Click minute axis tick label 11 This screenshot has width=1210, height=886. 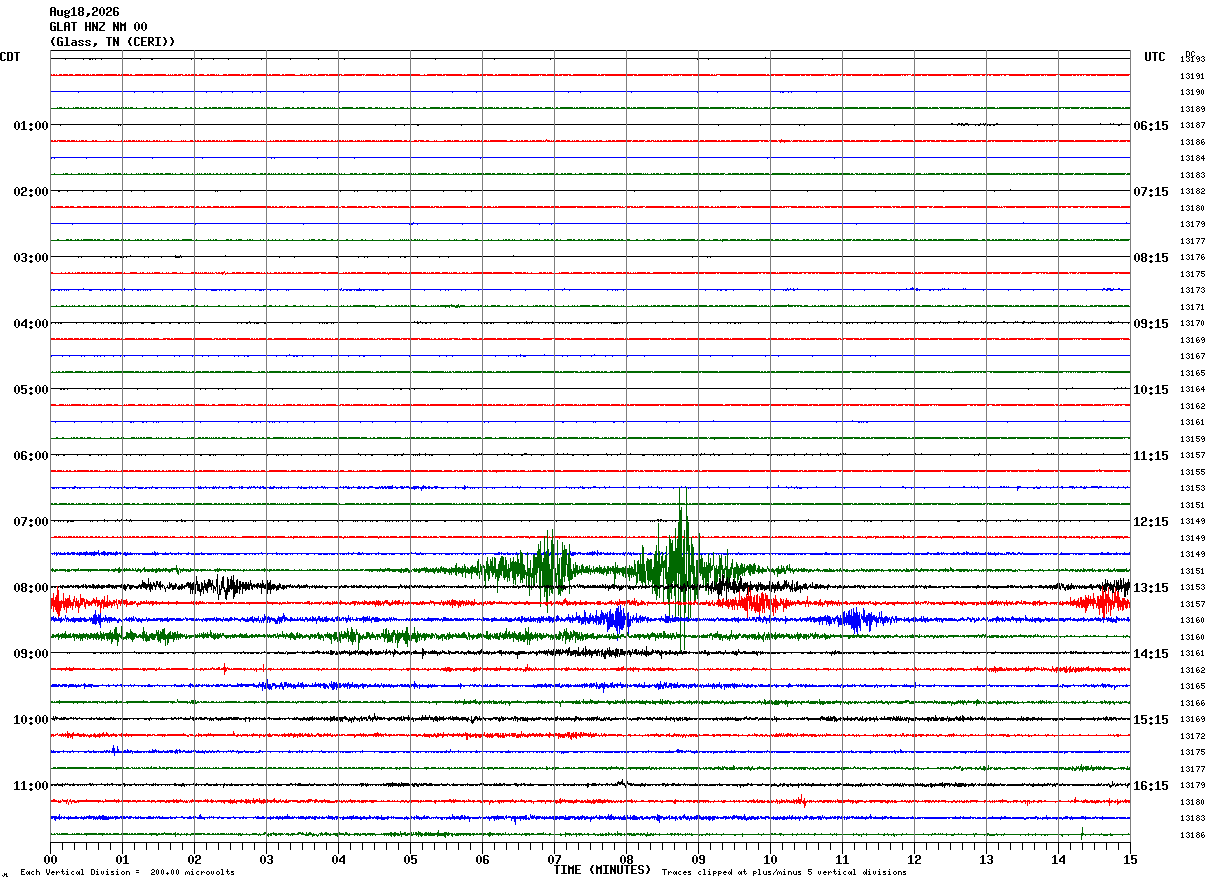click(x=842, y=859)
